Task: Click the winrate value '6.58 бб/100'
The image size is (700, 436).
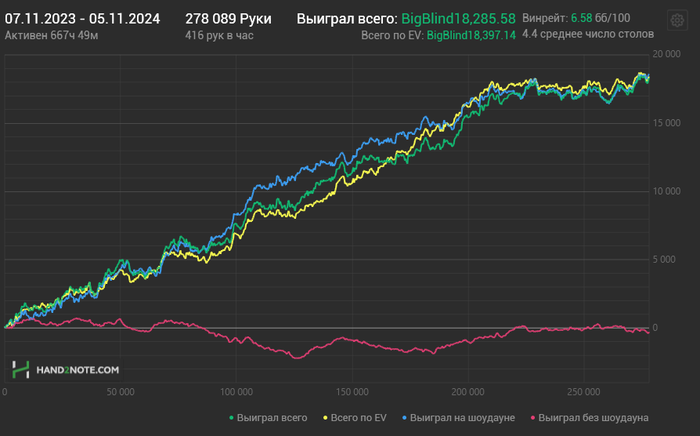Action: [600, 18]
